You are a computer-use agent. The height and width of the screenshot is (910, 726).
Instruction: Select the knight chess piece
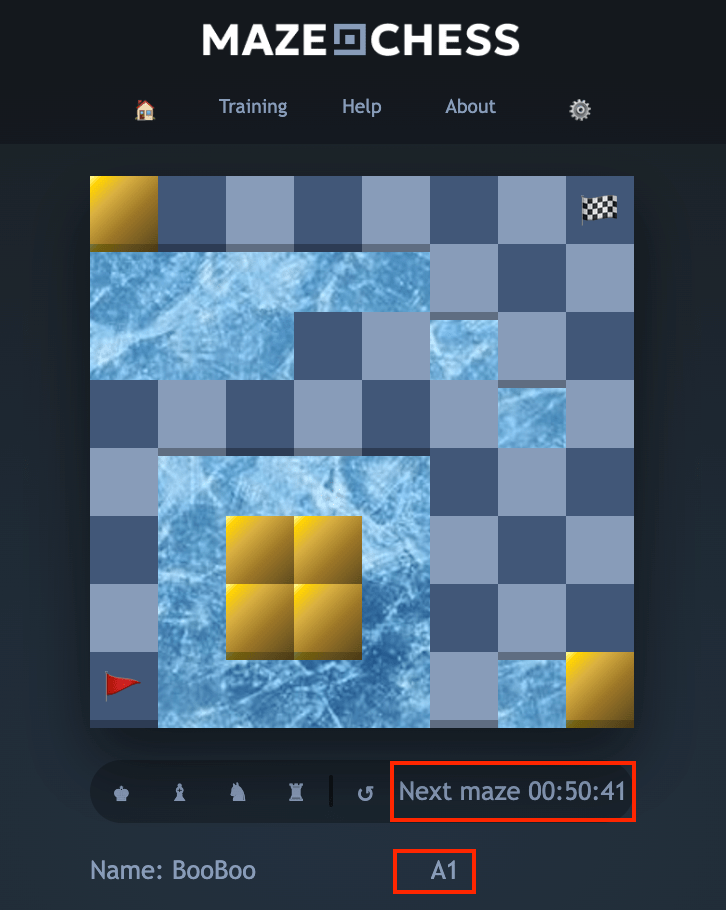click(237, 792)
